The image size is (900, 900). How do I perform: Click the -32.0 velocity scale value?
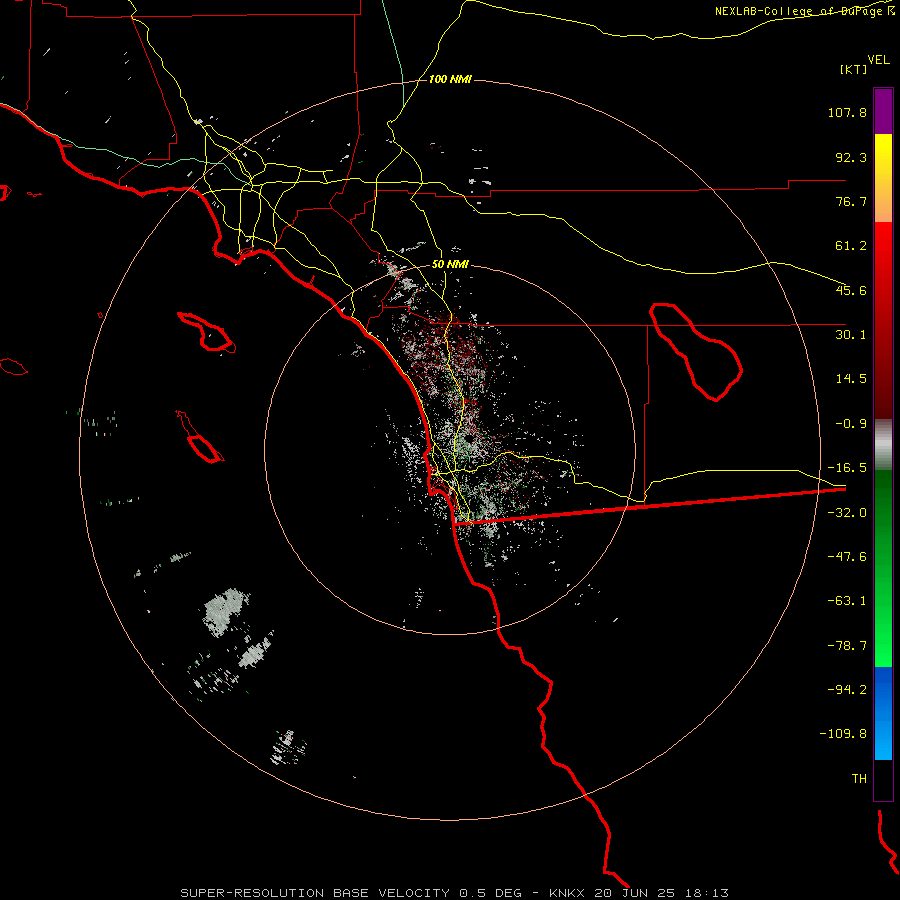coord(847,513)
